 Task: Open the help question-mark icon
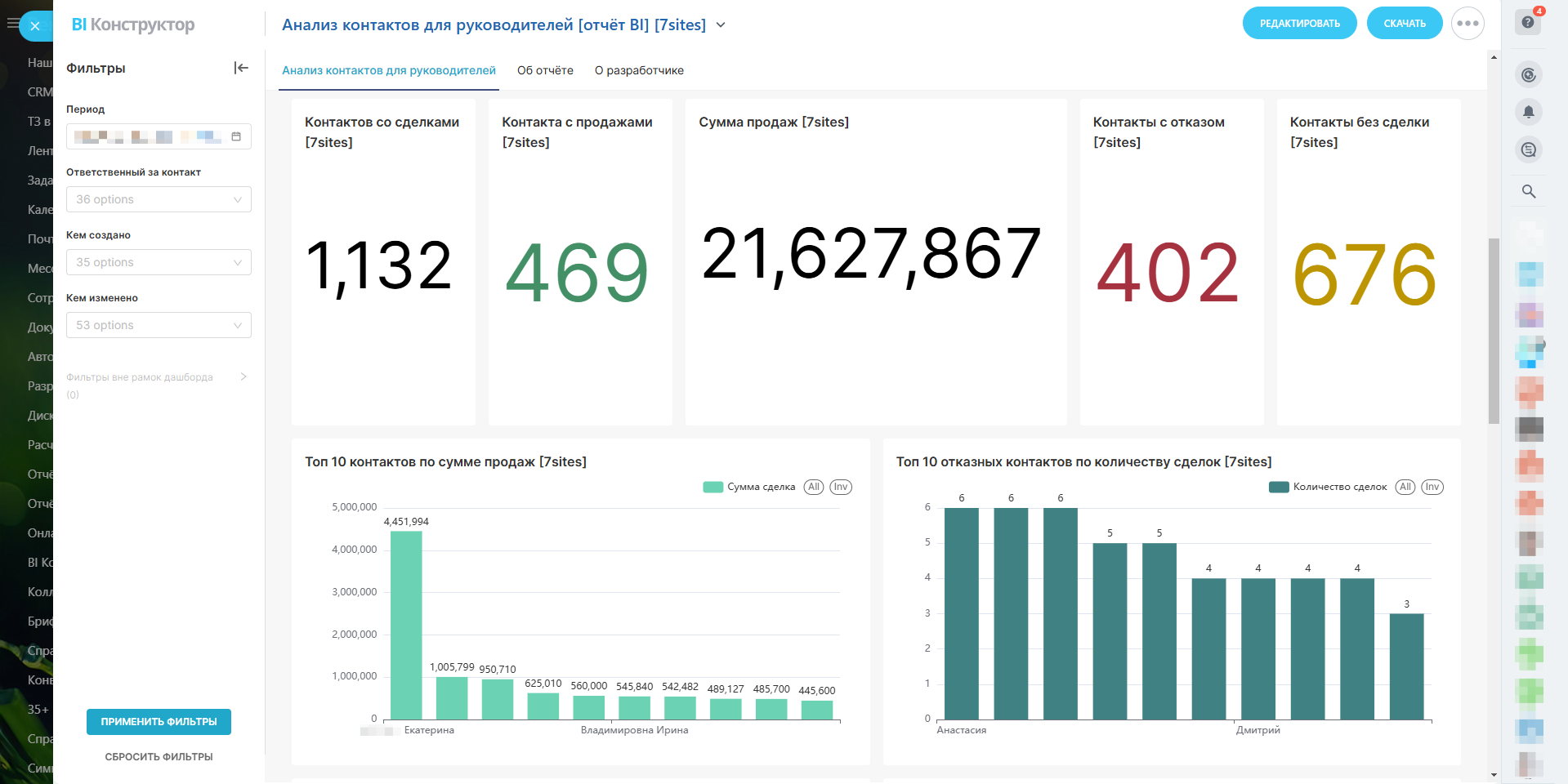click(1528, 22)
